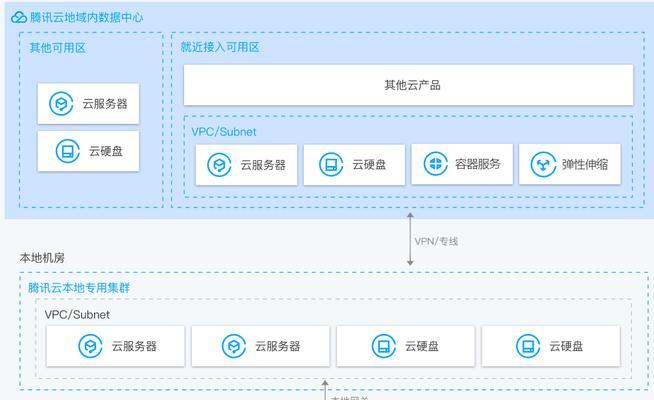Viewport: 654px width, 400px height.
Task: Click 云服务器 icon in blue VPC/Subnet
Action: pyautogui.click(x=219, y=165)
